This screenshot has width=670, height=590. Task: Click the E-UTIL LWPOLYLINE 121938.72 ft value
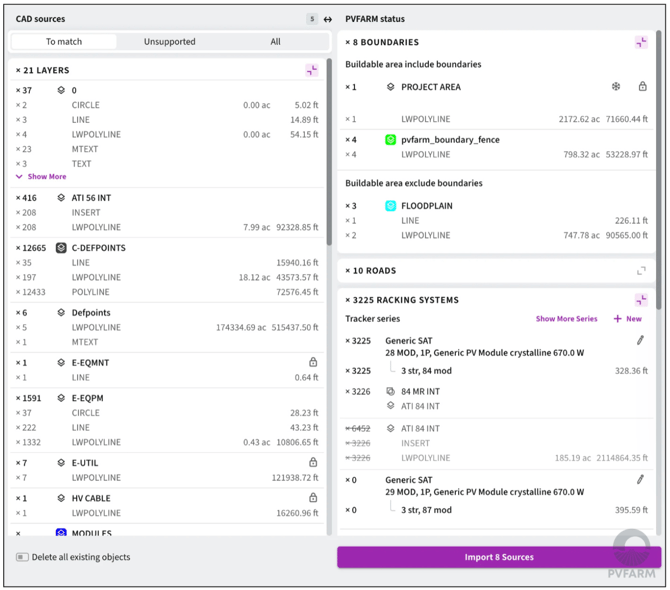(x=295, y=478)
